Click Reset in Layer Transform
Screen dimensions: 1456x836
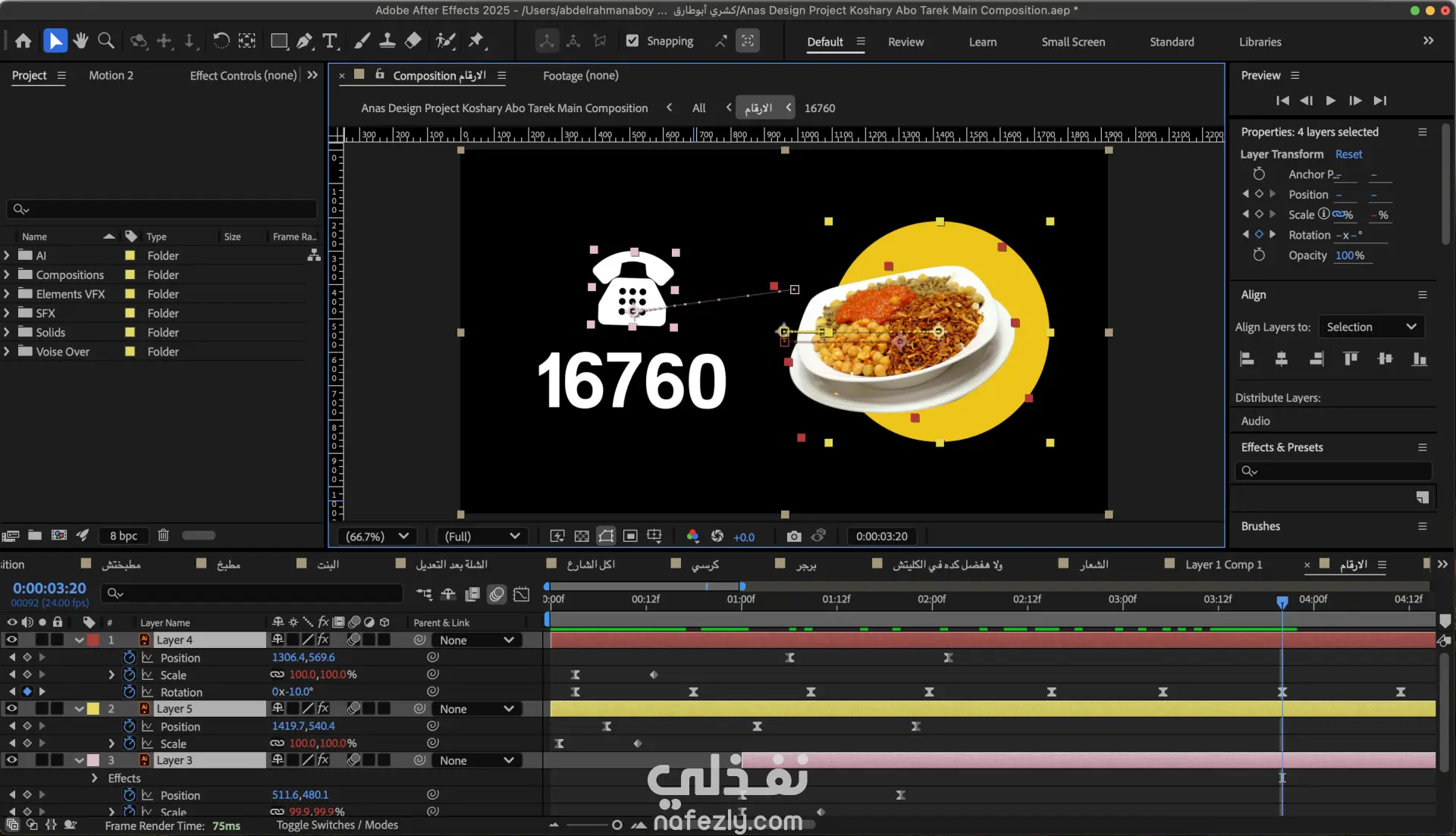(x=1348, y=155)
